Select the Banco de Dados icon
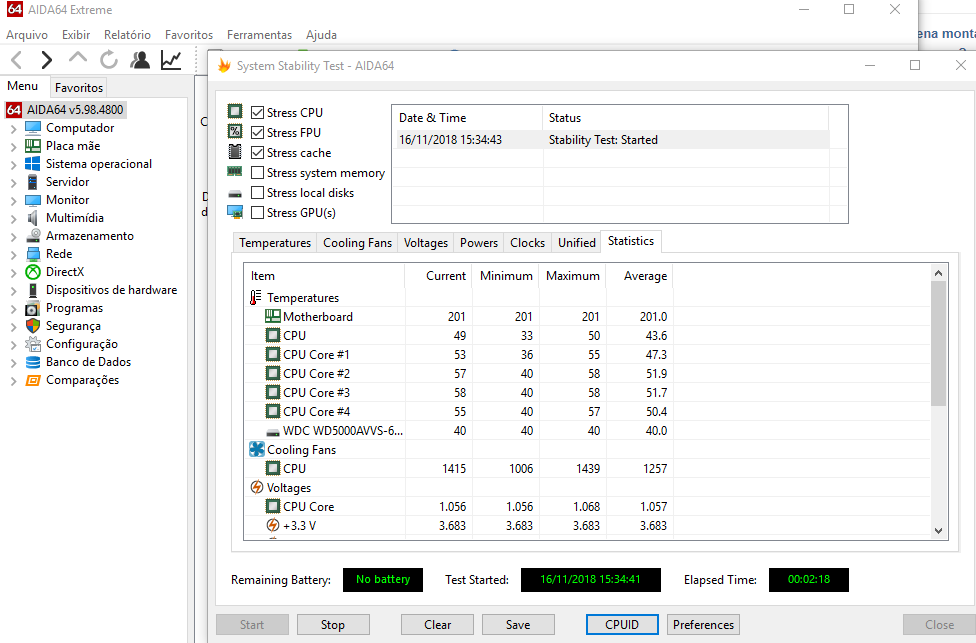Viewport: 976px width, 643px height. (x=33, y=362)
